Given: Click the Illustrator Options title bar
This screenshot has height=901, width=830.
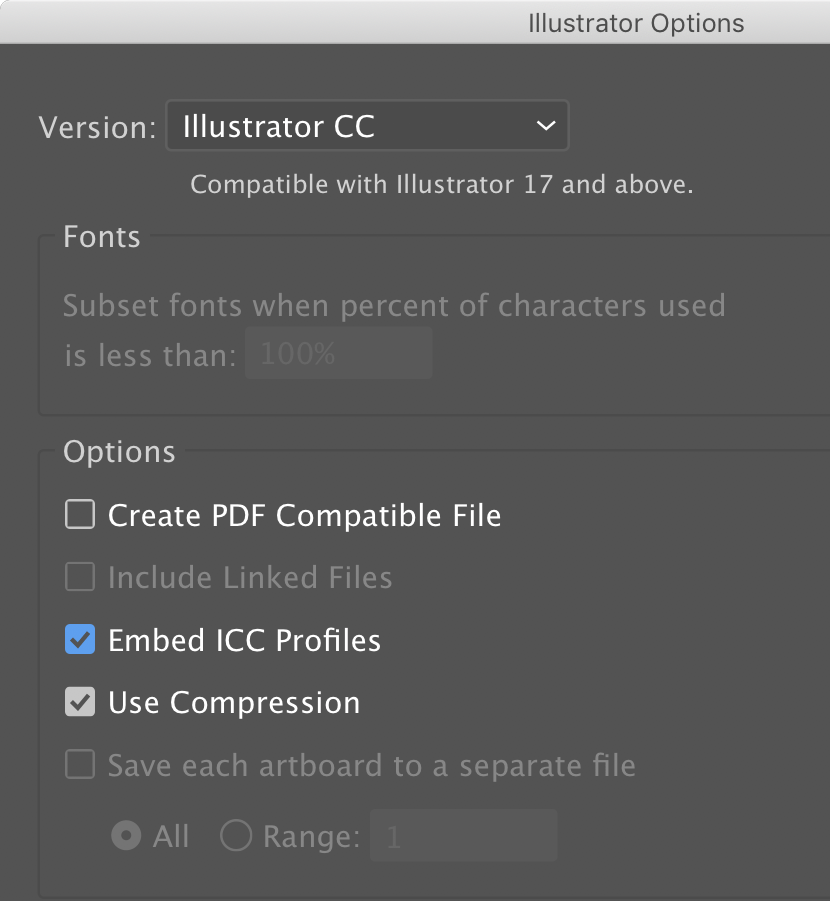Looking at the screenshot, I should tap(636, 22).
